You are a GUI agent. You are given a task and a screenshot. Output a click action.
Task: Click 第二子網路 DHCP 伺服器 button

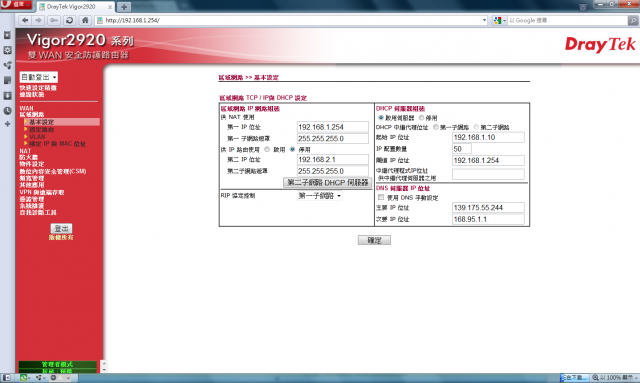[327, 183]
